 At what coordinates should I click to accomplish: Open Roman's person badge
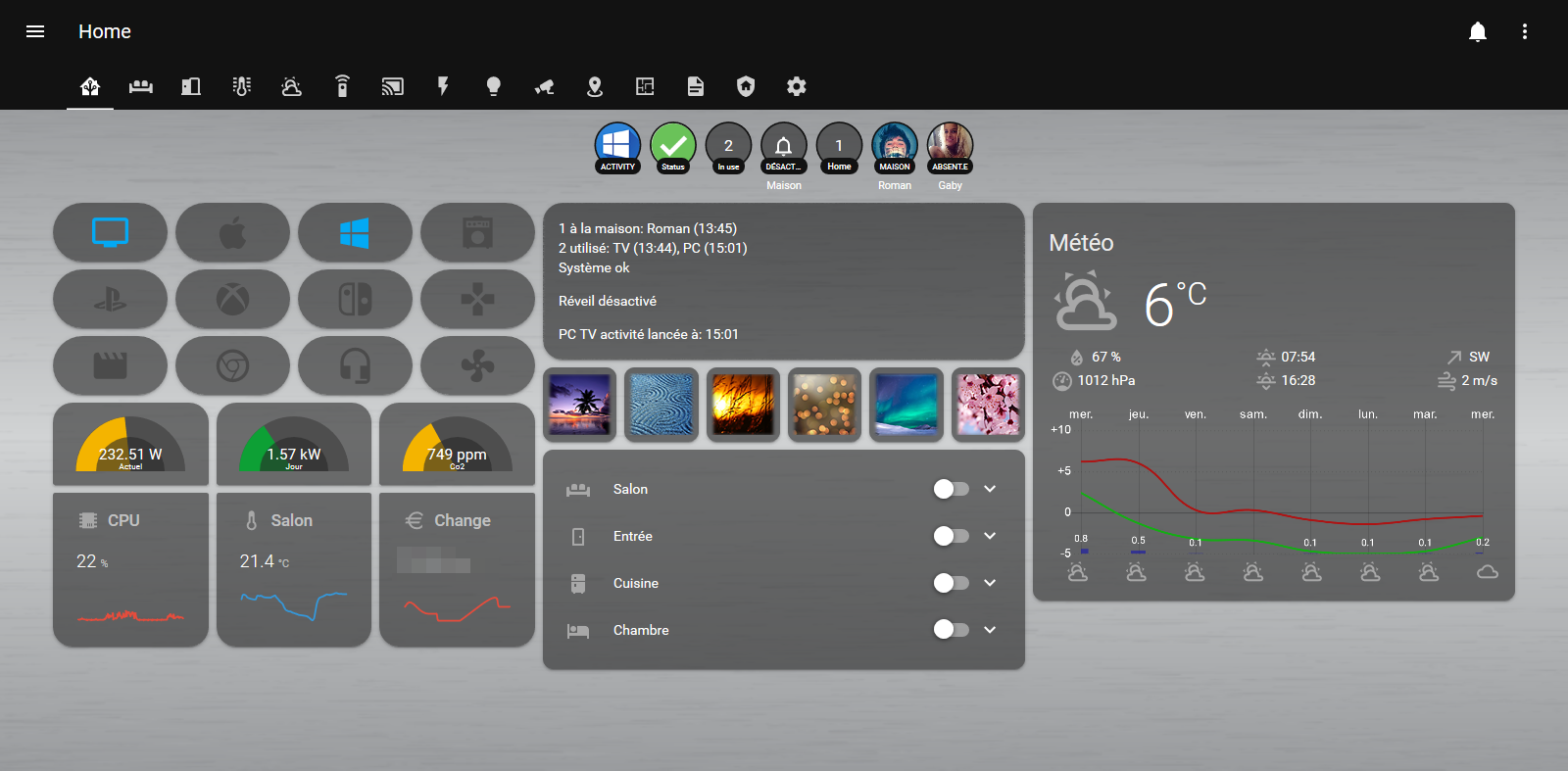click(895, 148)
